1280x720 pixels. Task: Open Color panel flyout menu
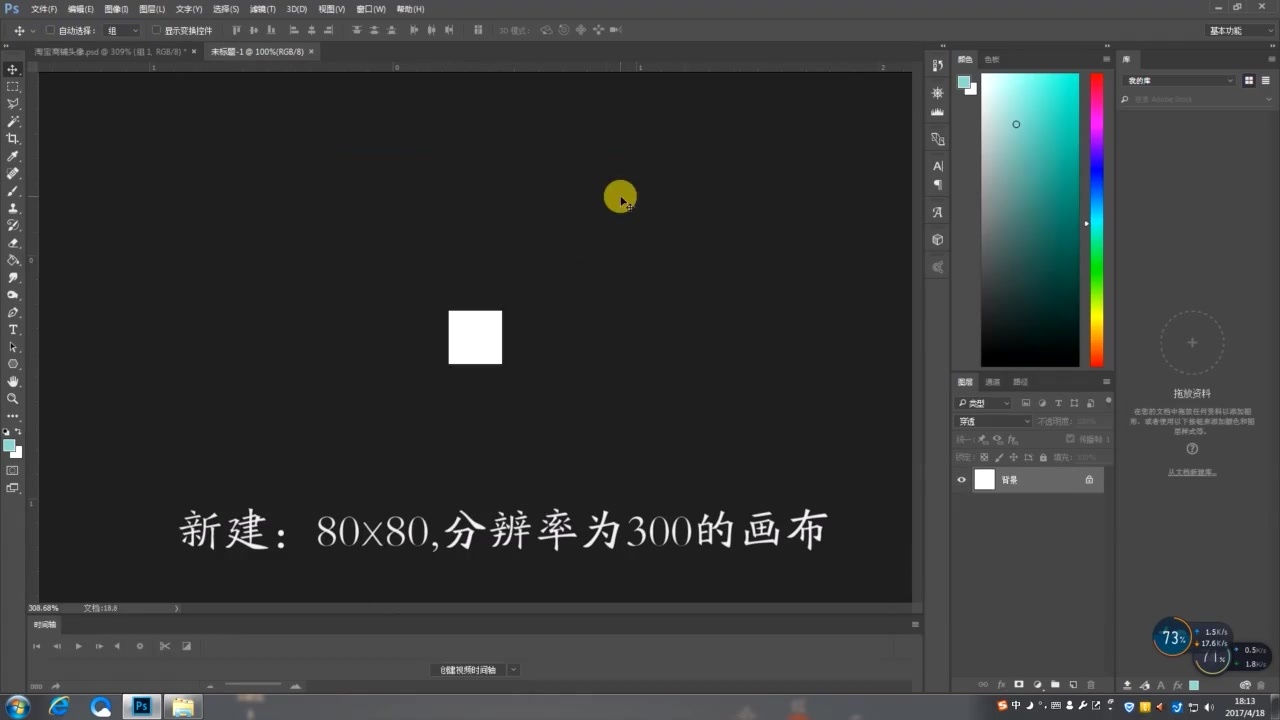pyautogui.click(x=1106, y=59)
